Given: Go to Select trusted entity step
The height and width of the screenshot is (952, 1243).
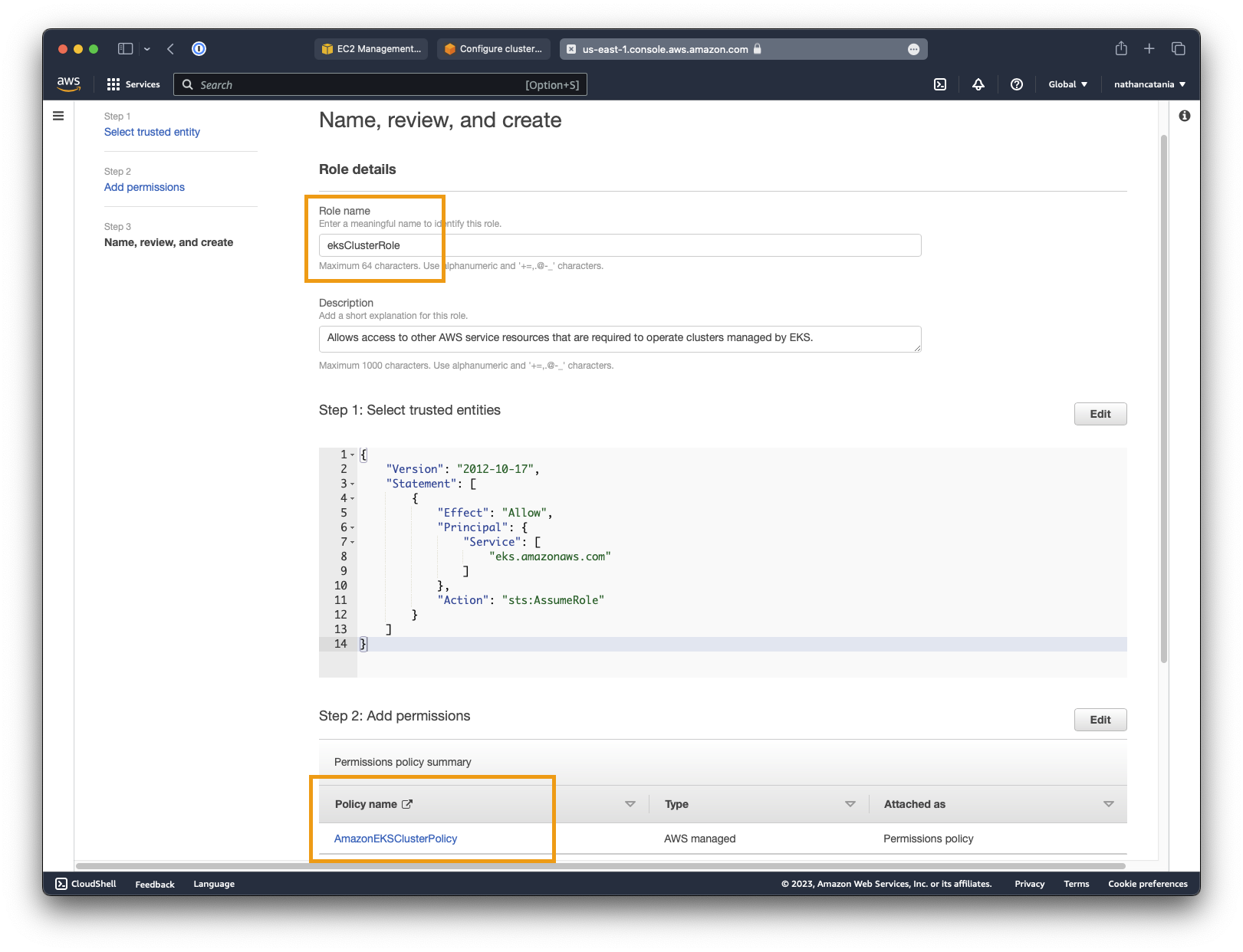Looking at the screenshot, I should pos(152,132).
